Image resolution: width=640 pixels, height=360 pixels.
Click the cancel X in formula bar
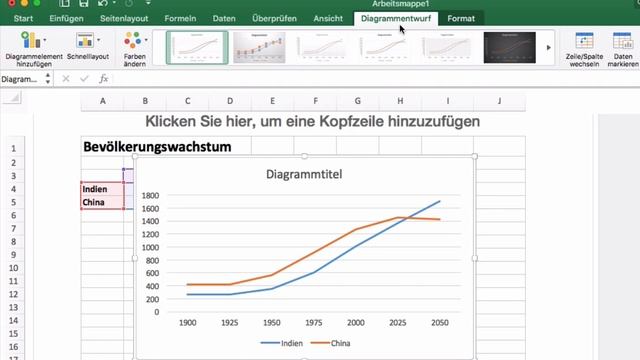coord(66,79)
